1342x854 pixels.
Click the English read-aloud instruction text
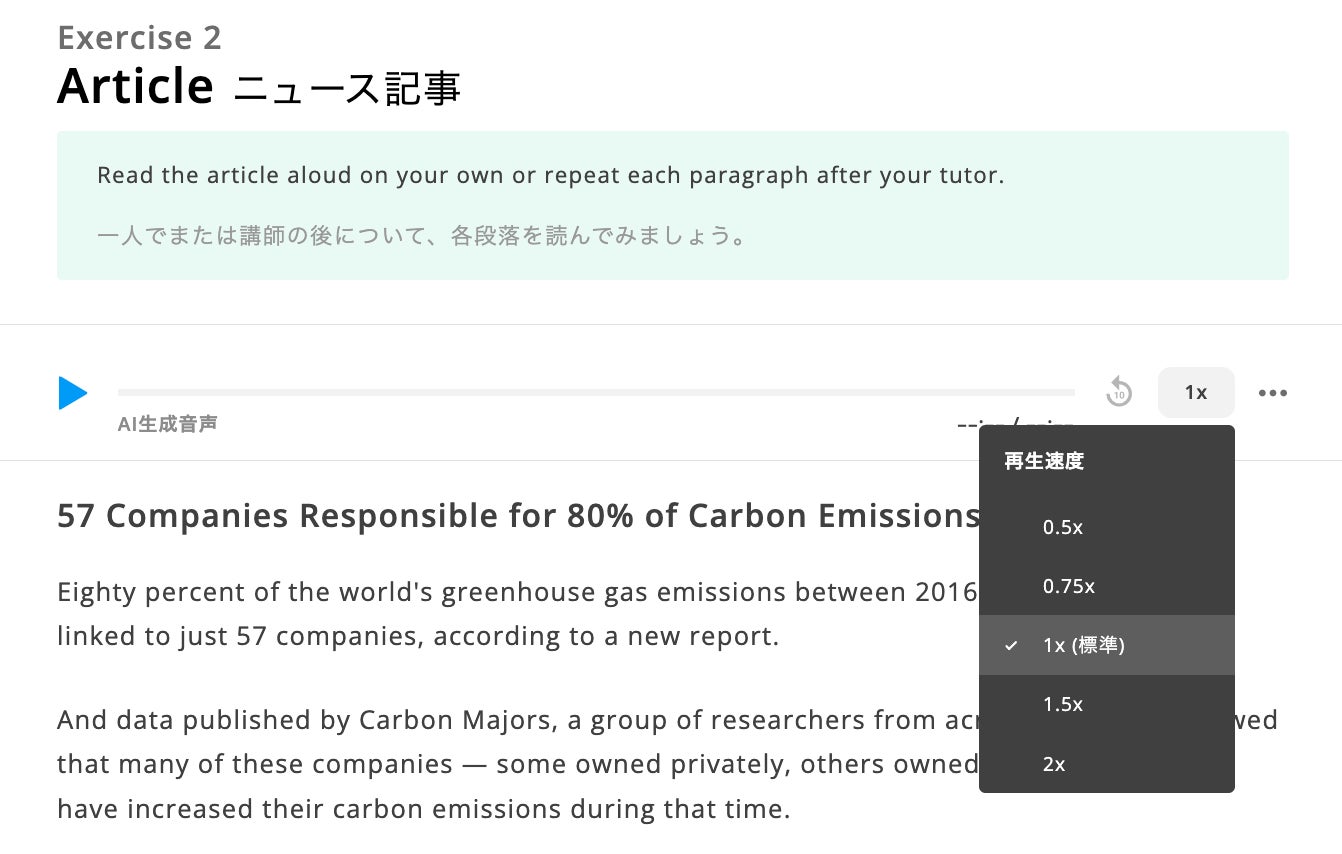point(550,176)
